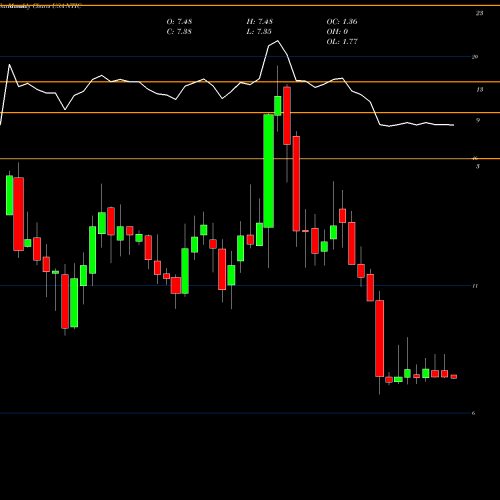Click the tallest green candlestick body
The image size is (500, 500).
tap(269, 171)
